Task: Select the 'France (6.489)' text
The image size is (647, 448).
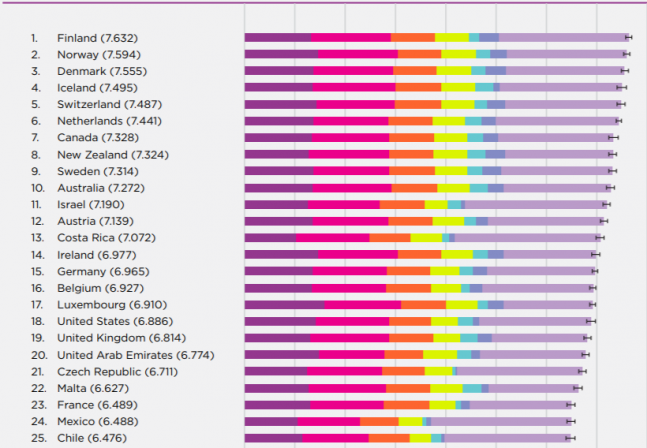Action: click(97, 405)
